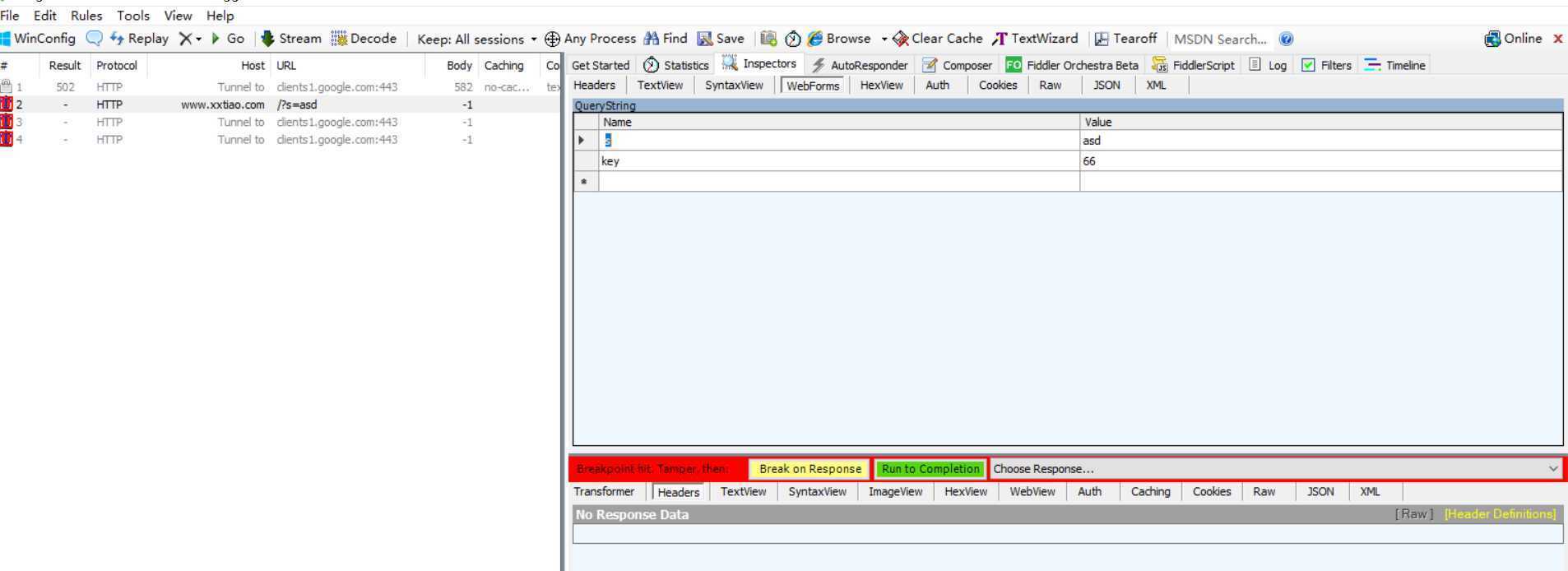Viewport: 1568px width, 571px height.
Task: Click Break on Response button
Action: (x=810, y=469)
